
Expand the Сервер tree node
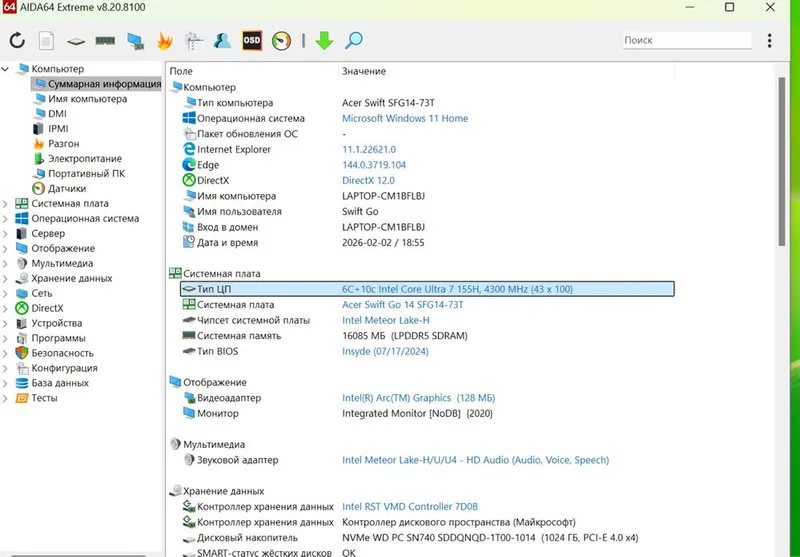coord(5,234)
